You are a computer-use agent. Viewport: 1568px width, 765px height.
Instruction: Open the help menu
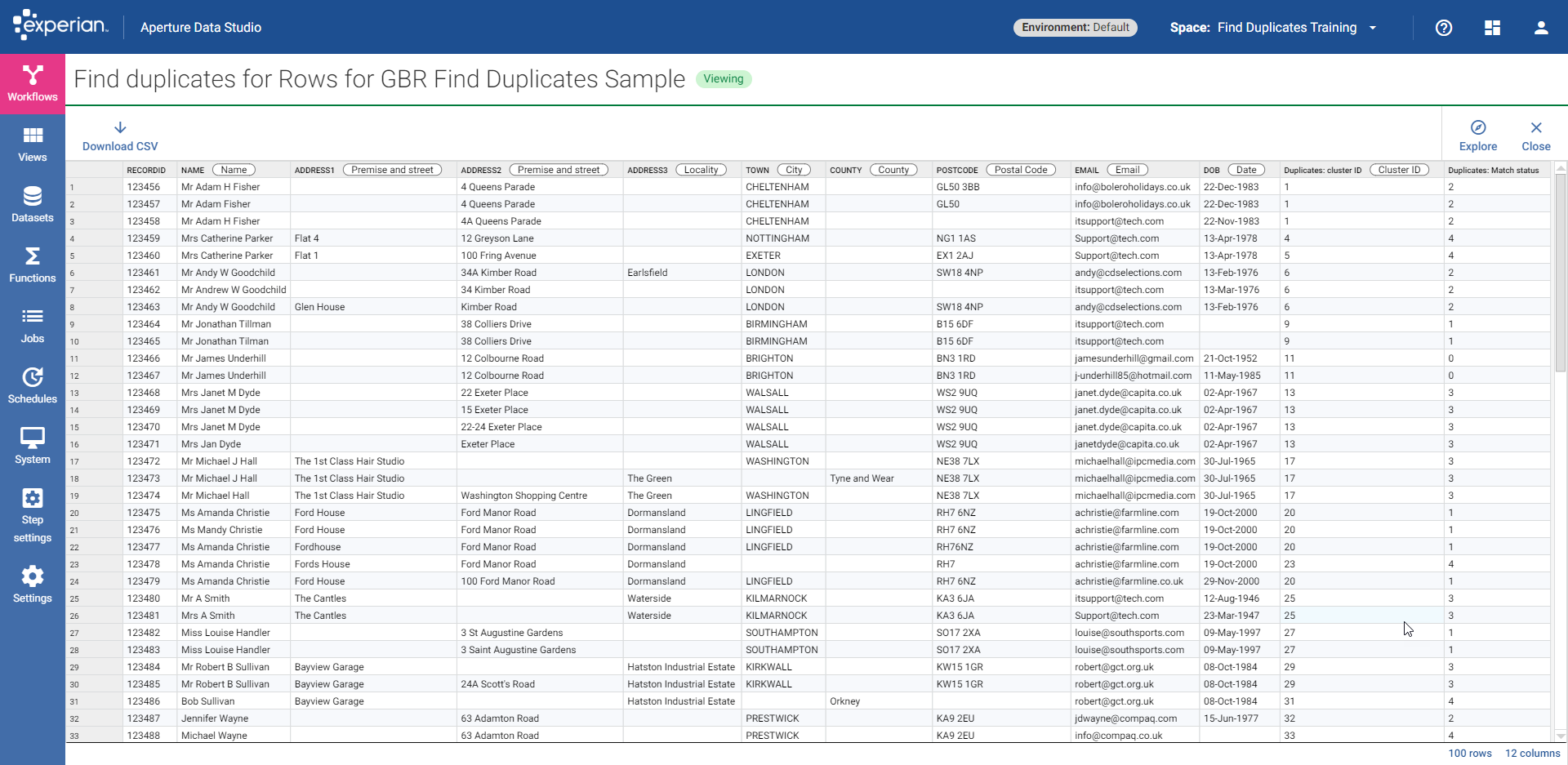pos(1444,27)
